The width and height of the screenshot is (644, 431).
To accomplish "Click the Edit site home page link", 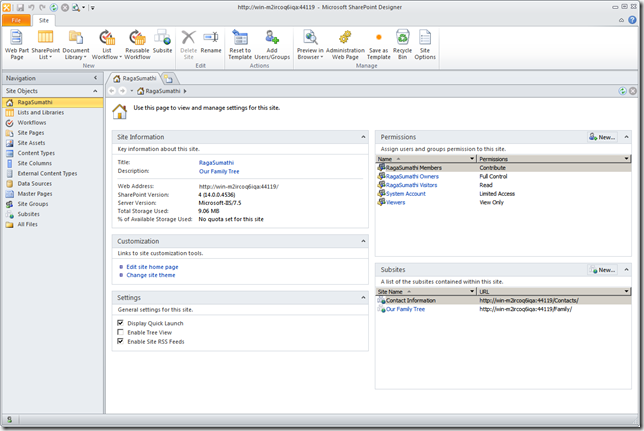I will (x=152, y=267).
